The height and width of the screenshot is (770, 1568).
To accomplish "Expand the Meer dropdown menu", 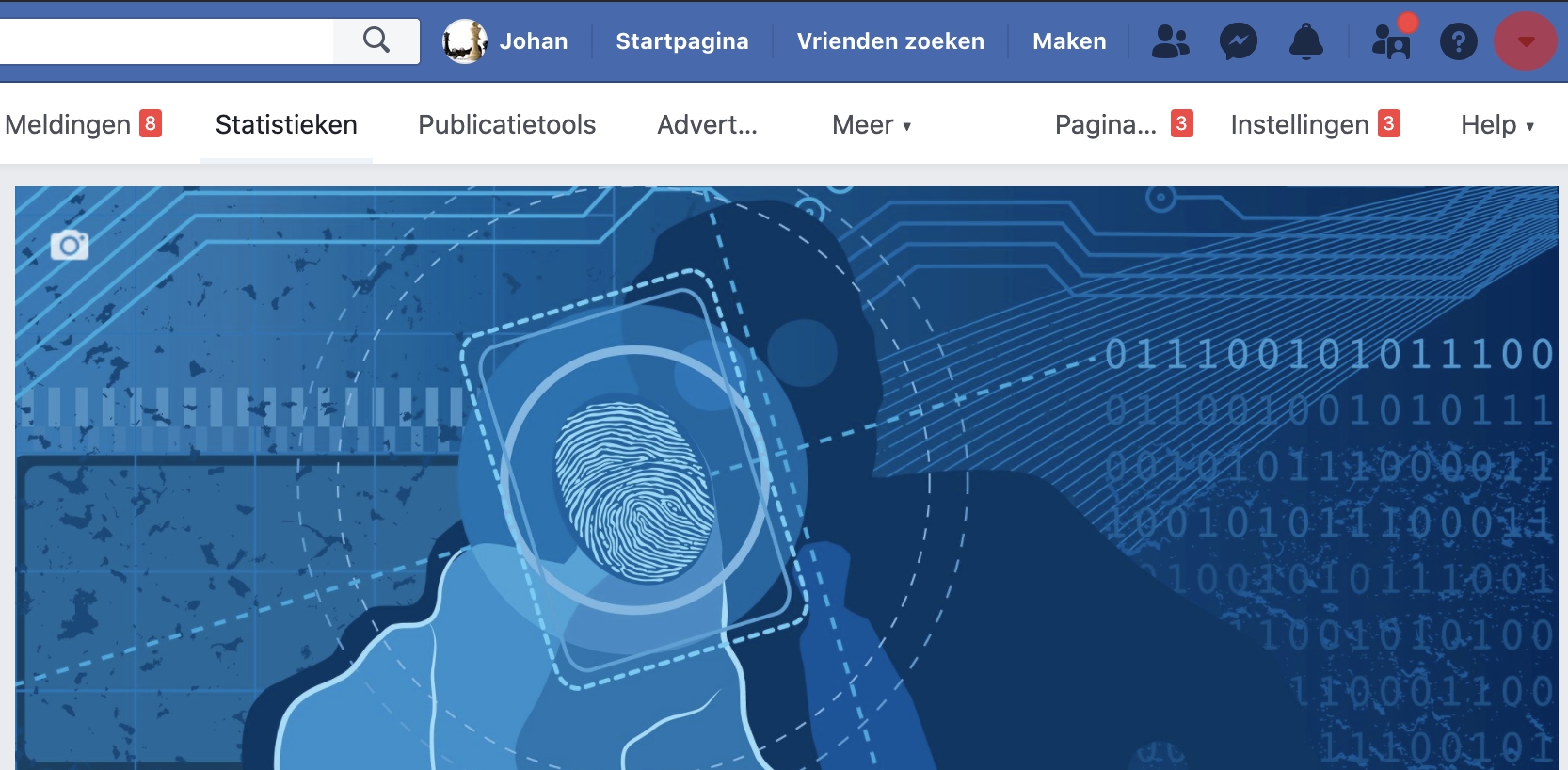I will coord(871,124).
